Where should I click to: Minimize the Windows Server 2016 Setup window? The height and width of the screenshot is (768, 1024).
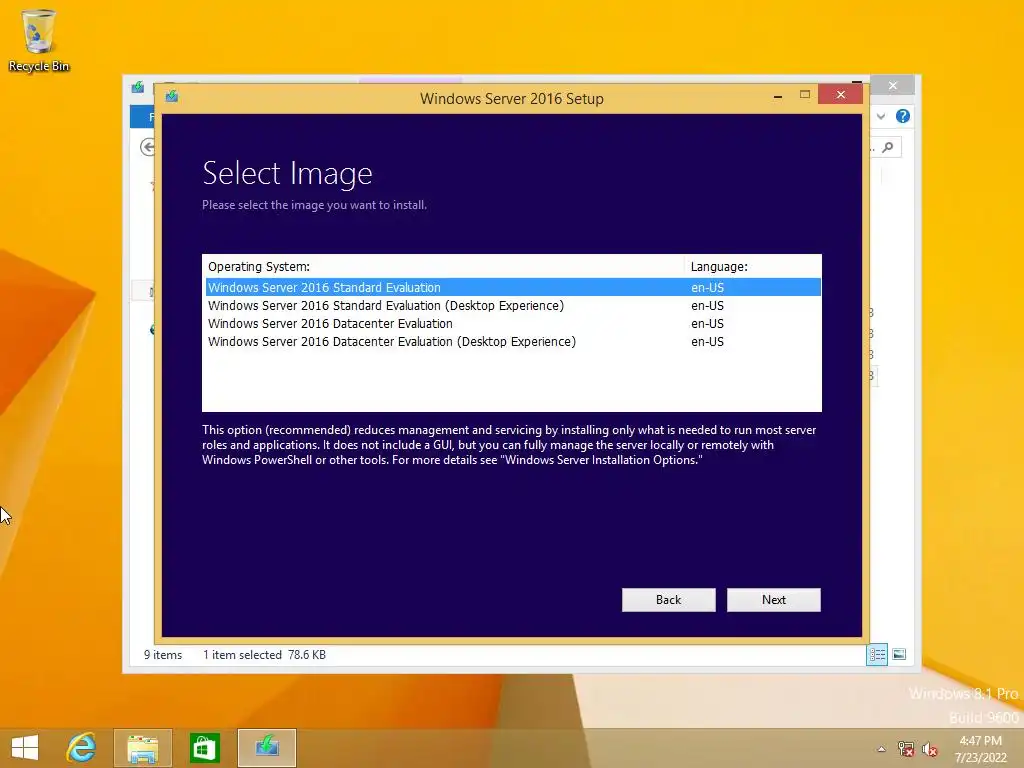(x=777, y=95)
